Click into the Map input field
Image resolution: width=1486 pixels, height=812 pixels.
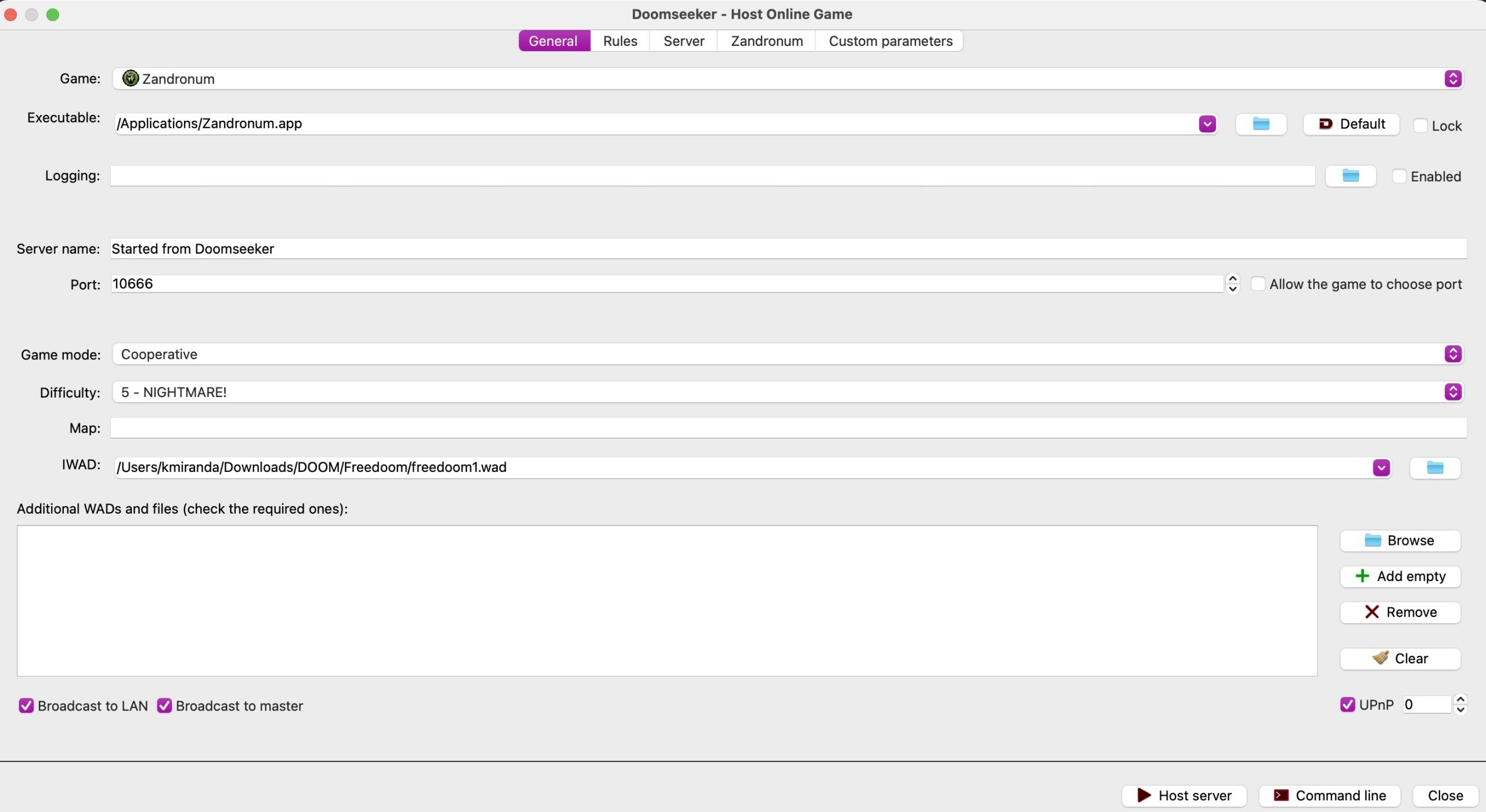(x=788, y=428)
